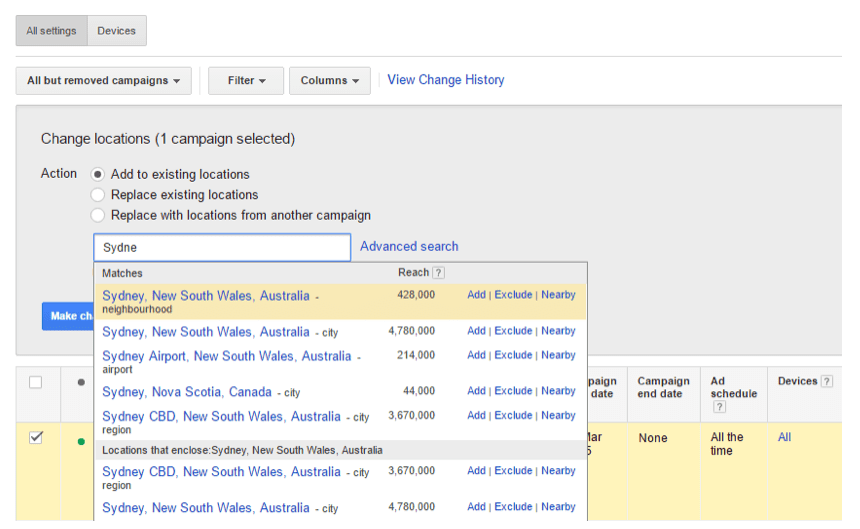Add Sydney Airport, New South Wales location
Image resolution: width=860 pixels, height=529 pixels.
476,355
